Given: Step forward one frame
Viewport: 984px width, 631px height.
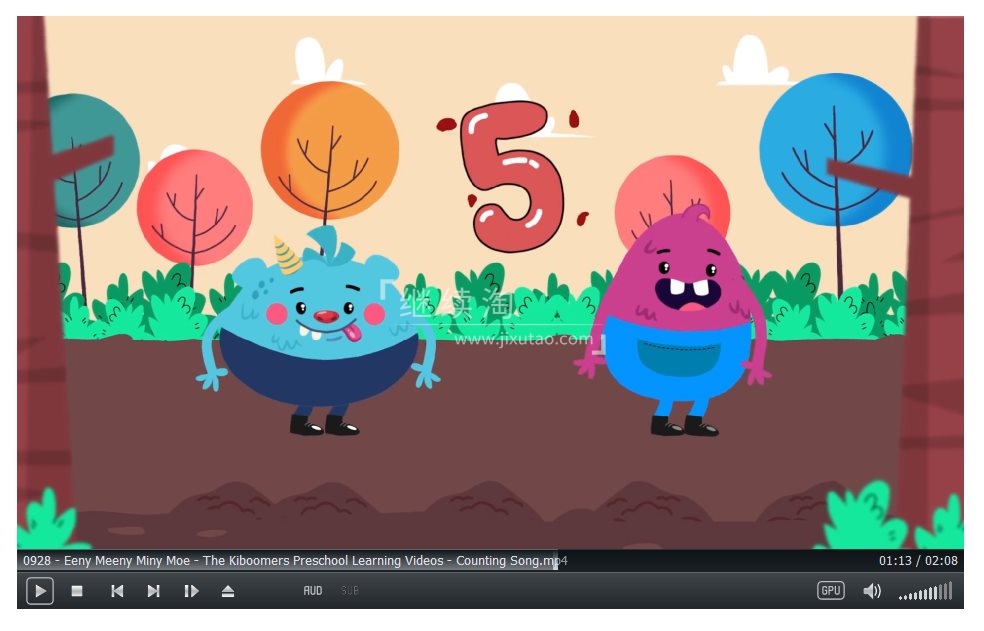Looking at the screenshot, I should [x=191, y=591].
